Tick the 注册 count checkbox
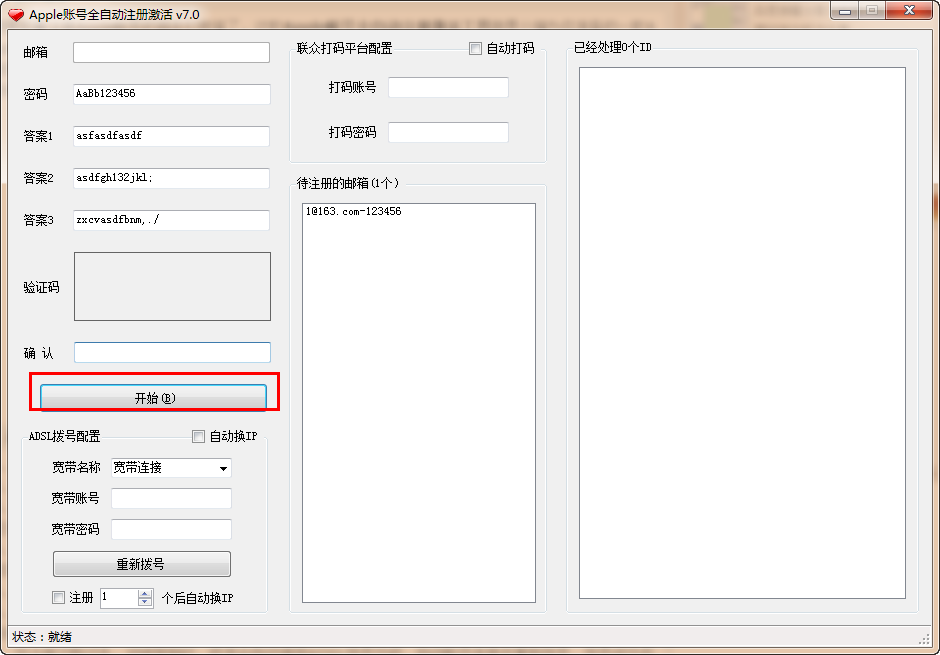 [x=58, y=597]
